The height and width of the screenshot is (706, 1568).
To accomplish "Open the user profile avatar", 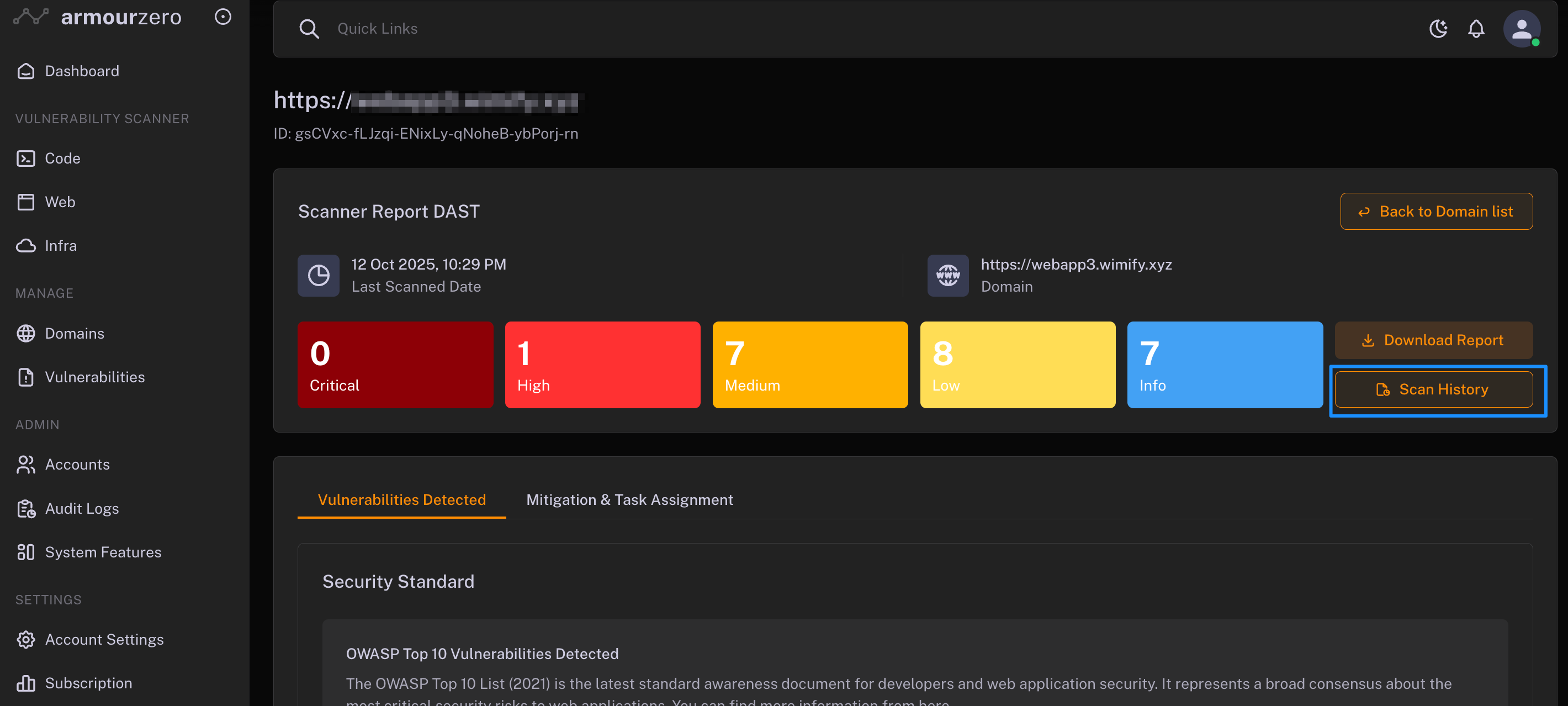I will 1521,29.
